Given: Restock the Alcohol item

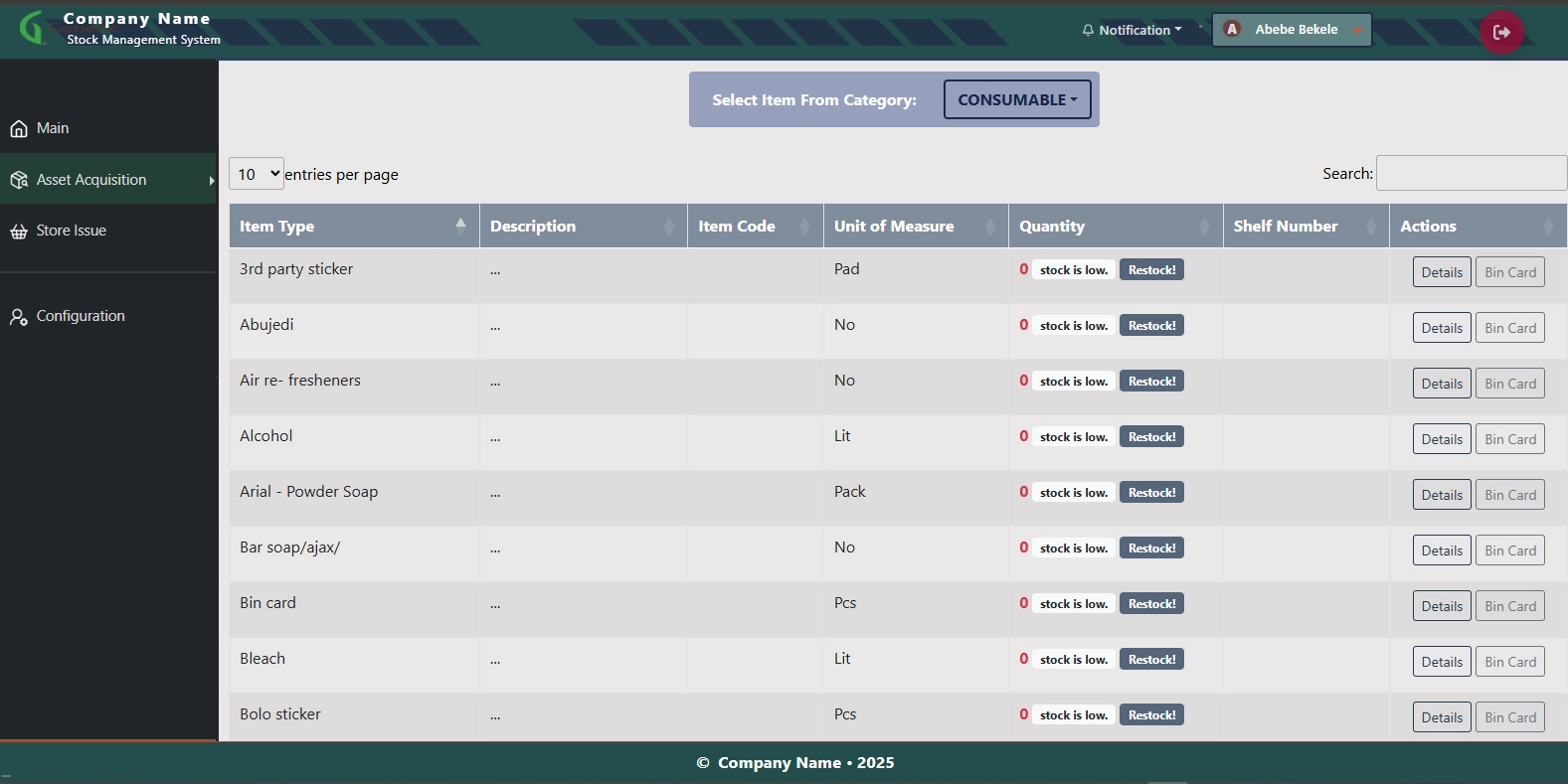Looking at the screenshot, I should coord(1151,437).
